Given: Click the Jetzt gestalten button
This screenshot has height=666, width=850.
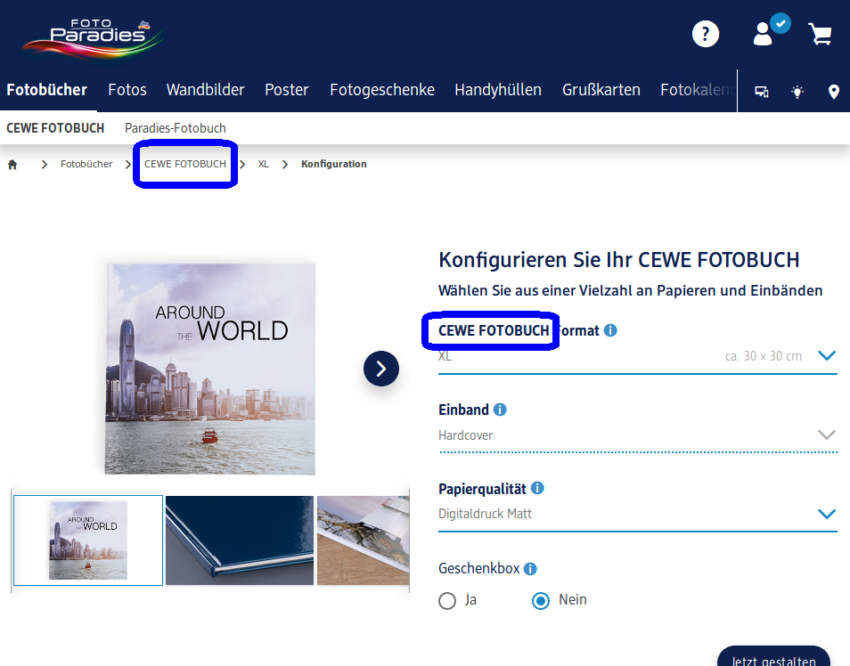Looking at the screenshot, I should pos(774,657).
